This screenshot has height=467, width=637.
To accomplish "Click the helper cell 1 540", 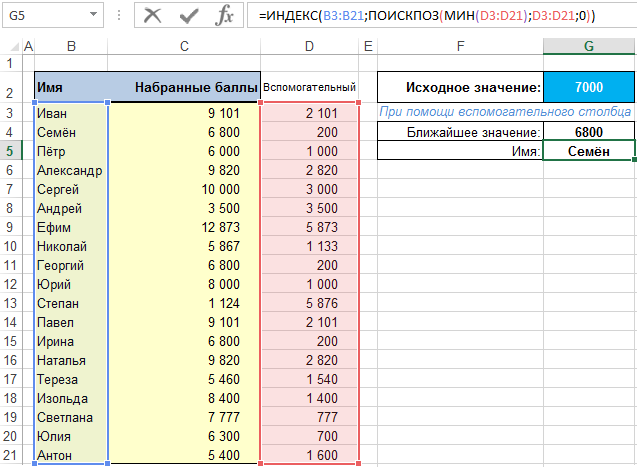I will point(309,379).
